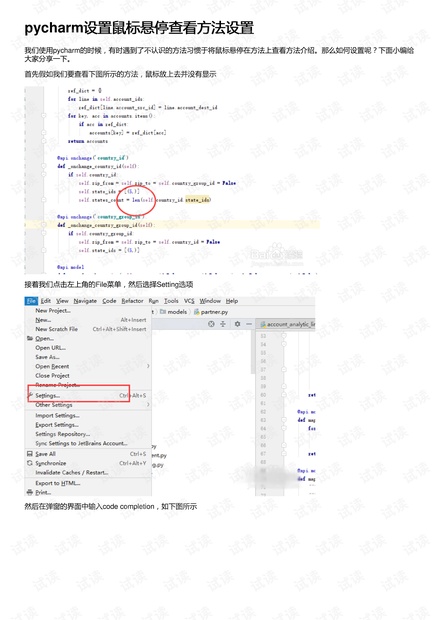Choose Sync Settings to JetBrains Account...
This screenshot has width=440, height=620.
tap(81, 443)
